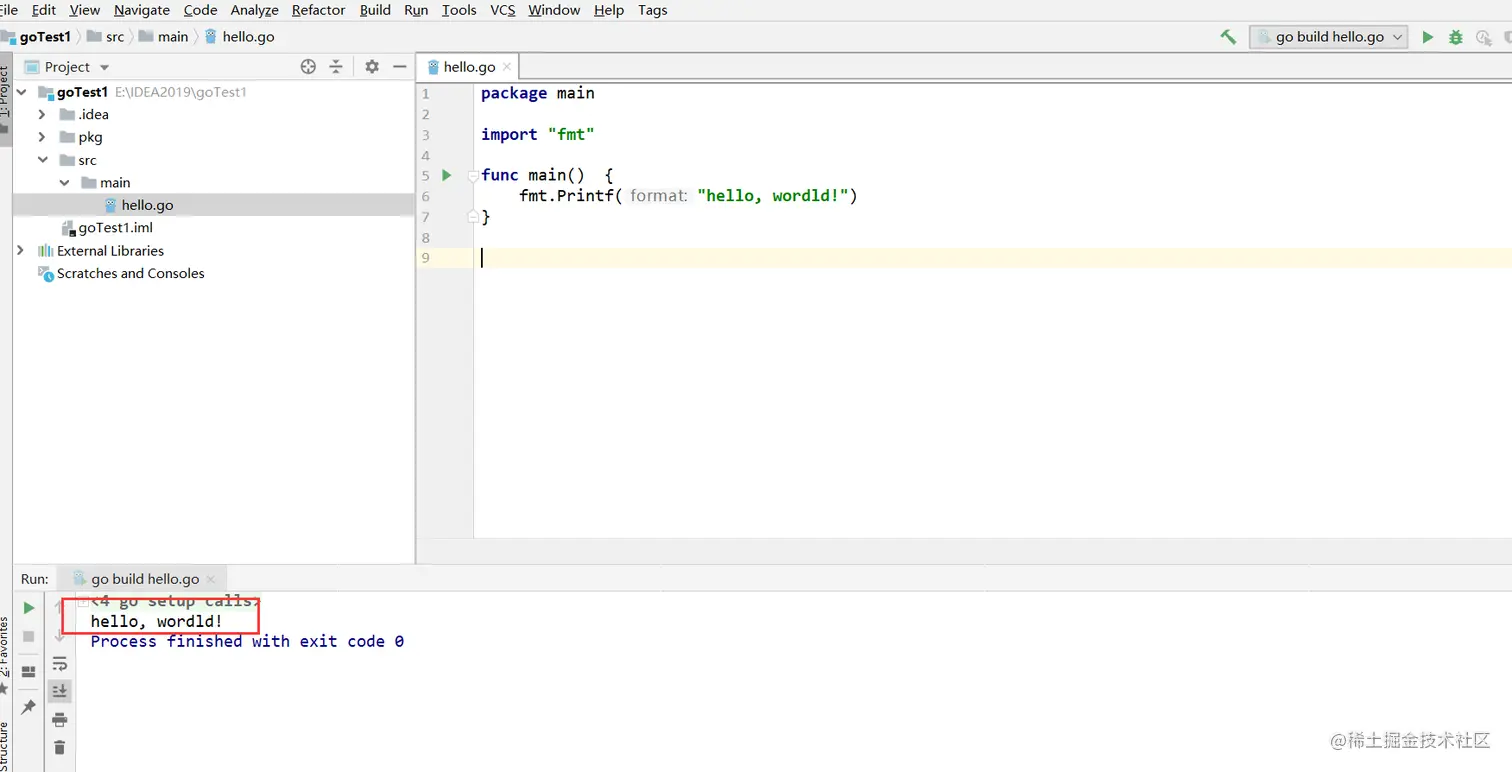The height and width of the screenshot is (772, 1512).
Task: Expand the .idea folder arrow
Action: point(42,115)
